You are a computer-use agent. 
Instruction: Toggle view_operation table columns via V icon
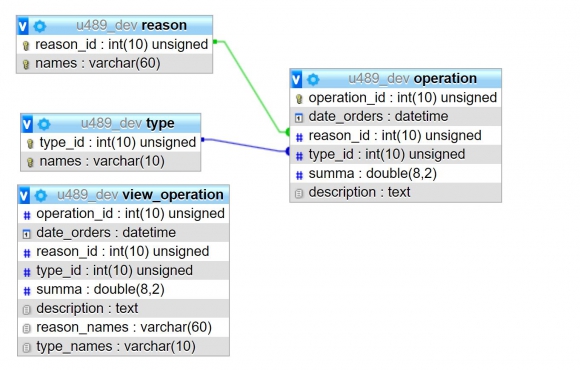(x=24, y=195)
